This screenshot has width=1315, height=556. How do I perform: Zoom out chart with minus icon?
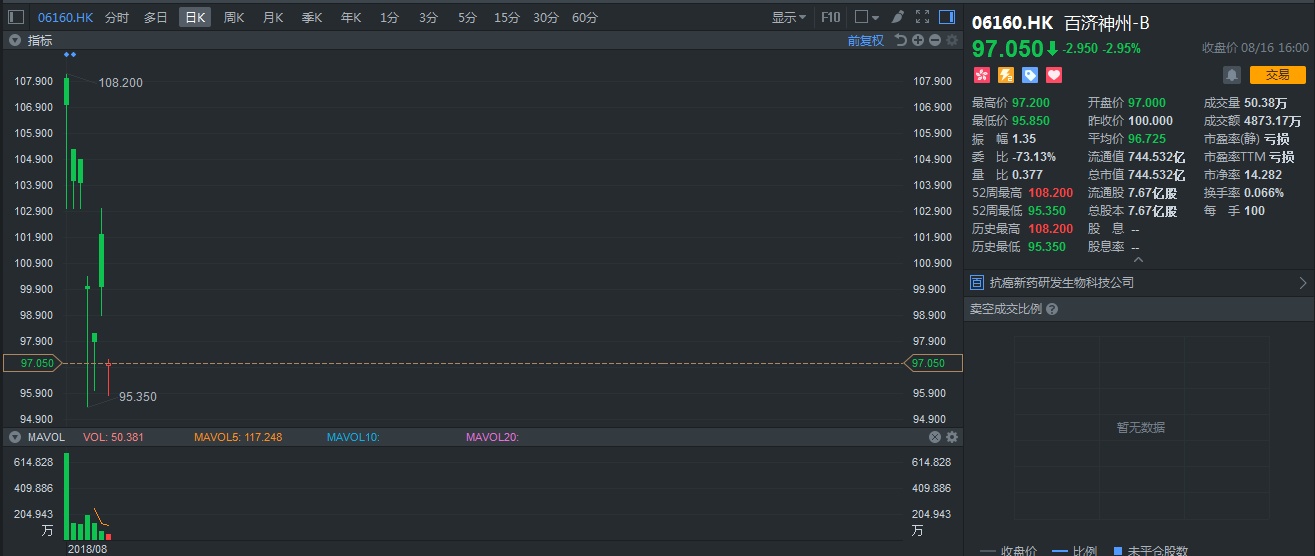(934, 40)
